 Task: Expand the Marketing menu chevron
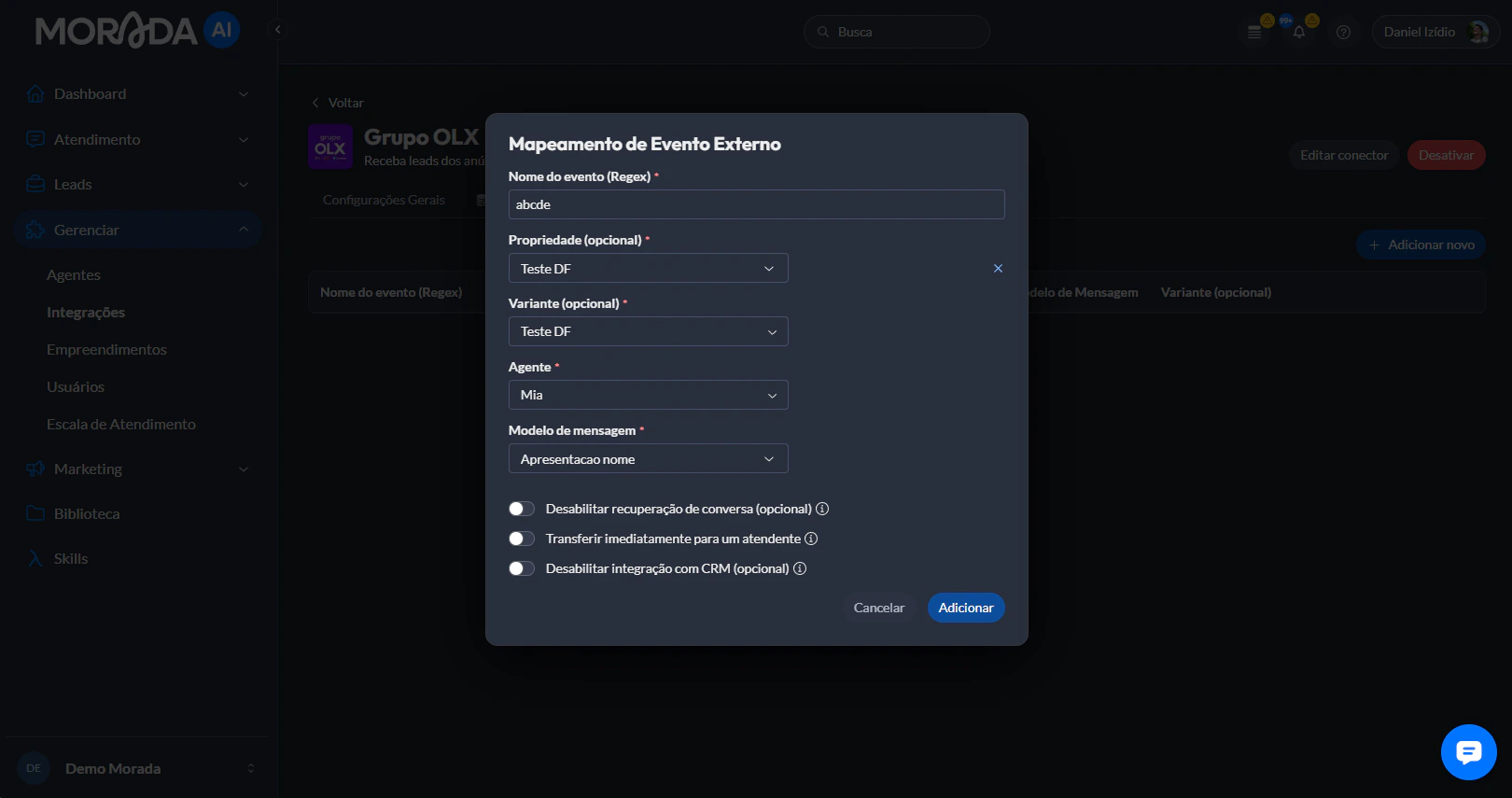click(x=244, y=469)
